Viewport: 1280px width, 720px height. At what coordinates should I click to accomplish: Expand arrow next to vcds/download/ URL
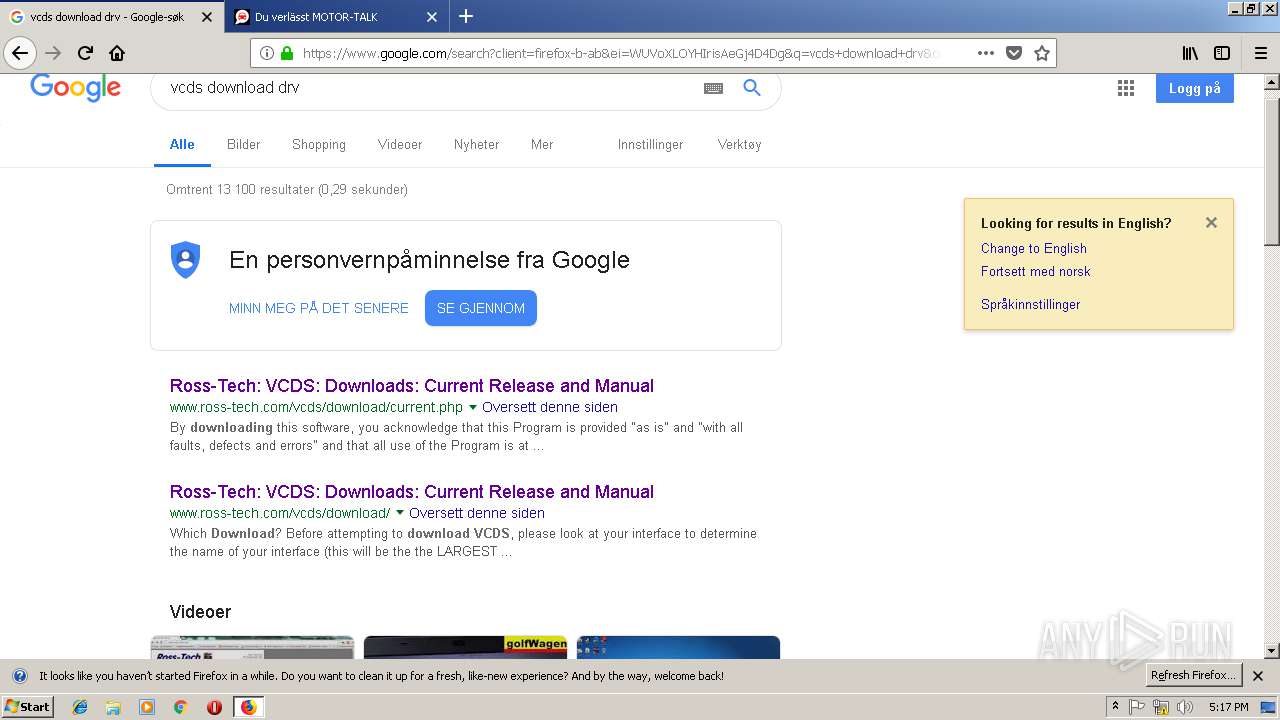click(400, 514)
